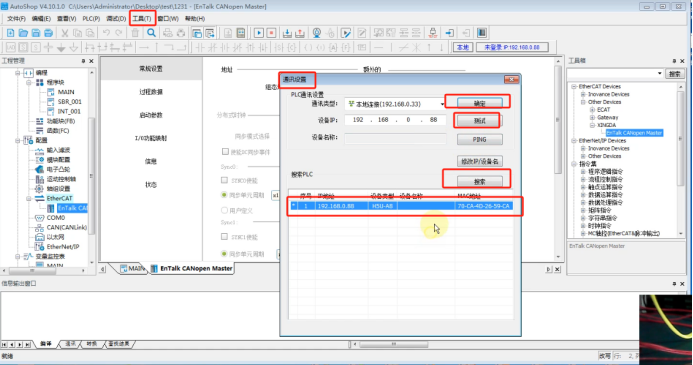The height and width of the screenshot is (365, 693).
Task: Select second 同步单元周期 radio button under Sync1
Action: pos(224,254)
